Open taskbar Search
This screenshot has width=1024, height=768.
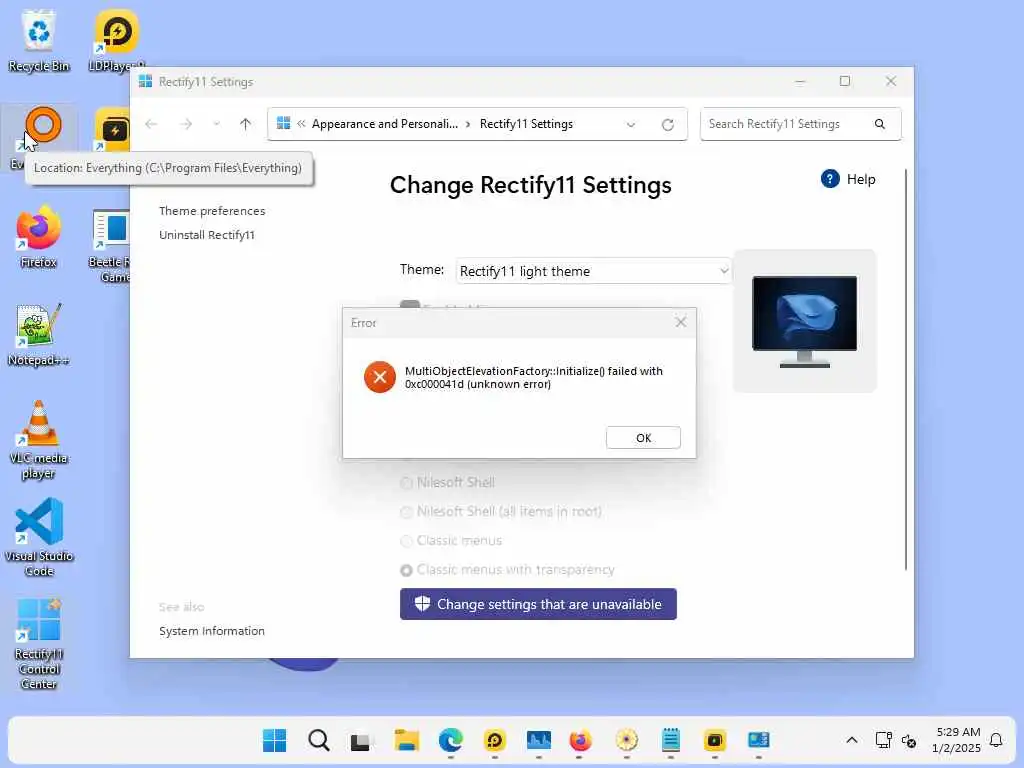pos(319,741)
